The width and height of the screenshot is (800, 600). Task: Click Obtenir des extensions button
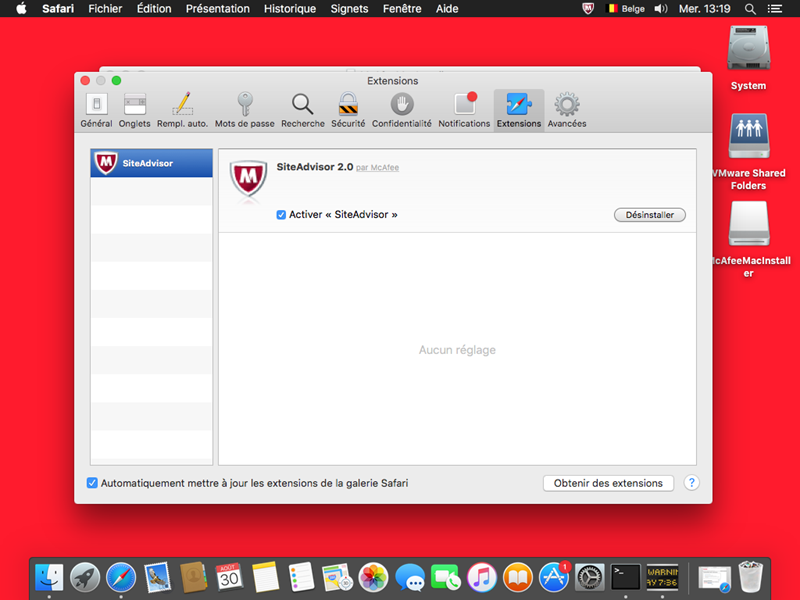tap(608, 483)
